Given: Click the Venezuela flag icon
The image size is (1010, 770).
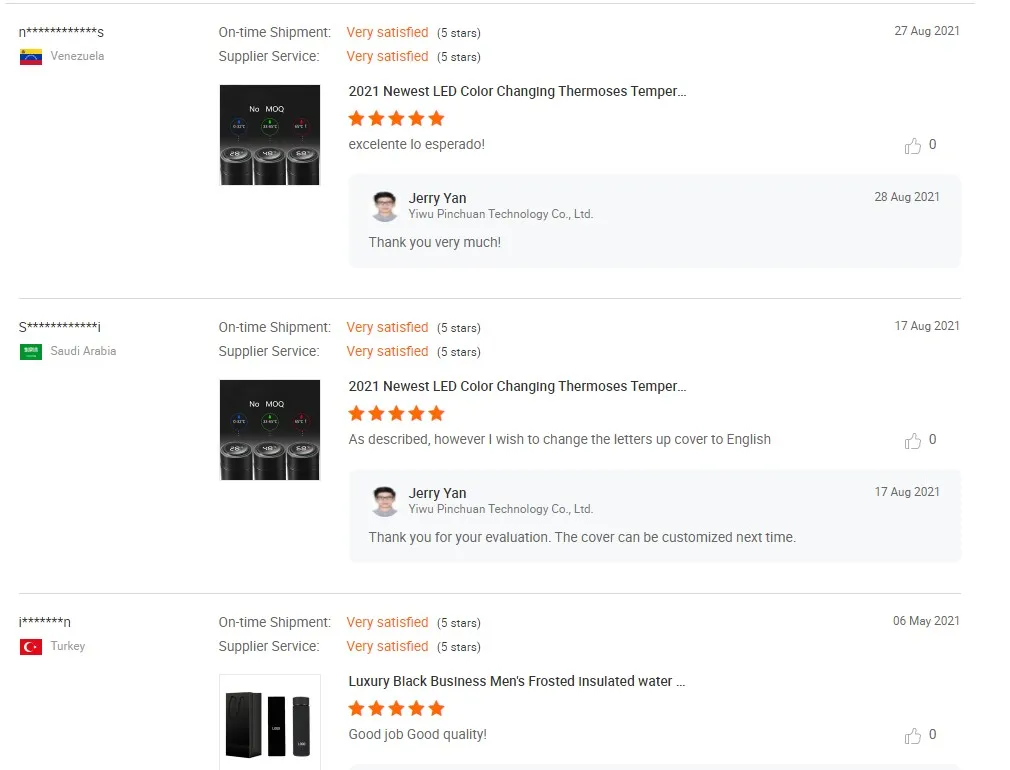Looking at the screenshot, I should point(31,57).
